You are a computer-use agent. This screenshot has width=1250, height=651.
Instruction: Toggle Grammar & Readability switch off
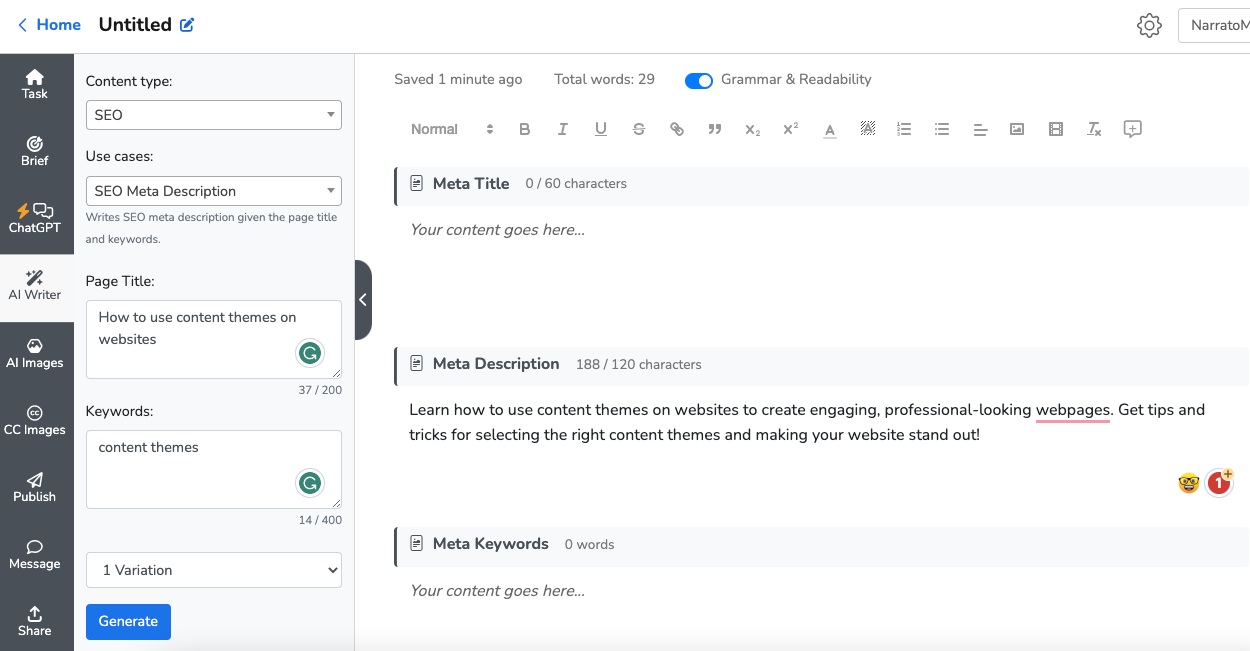click(698, 80)
